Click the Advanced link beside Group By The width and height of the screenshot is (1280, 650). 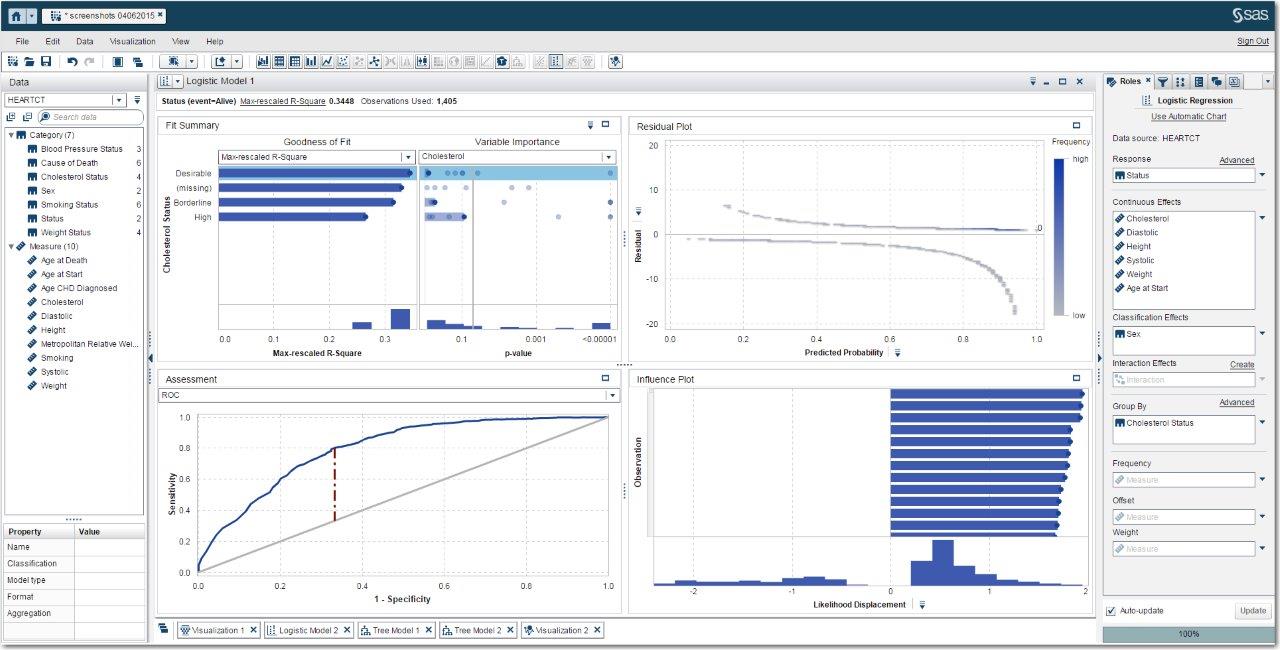[x=1237, y=402]
